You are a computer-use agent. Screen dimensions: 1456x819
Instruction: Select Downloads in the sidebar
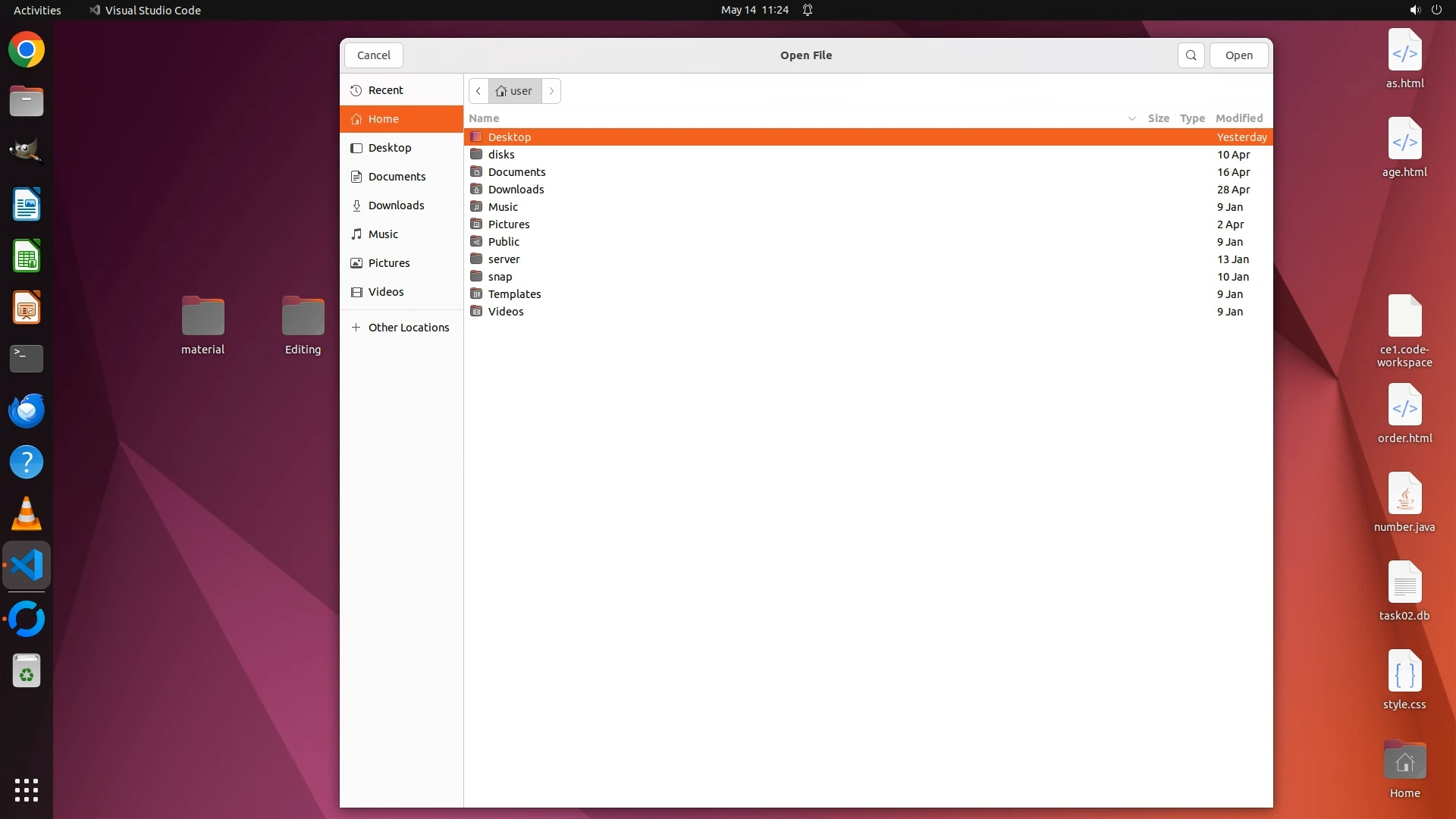click(396, 206)
